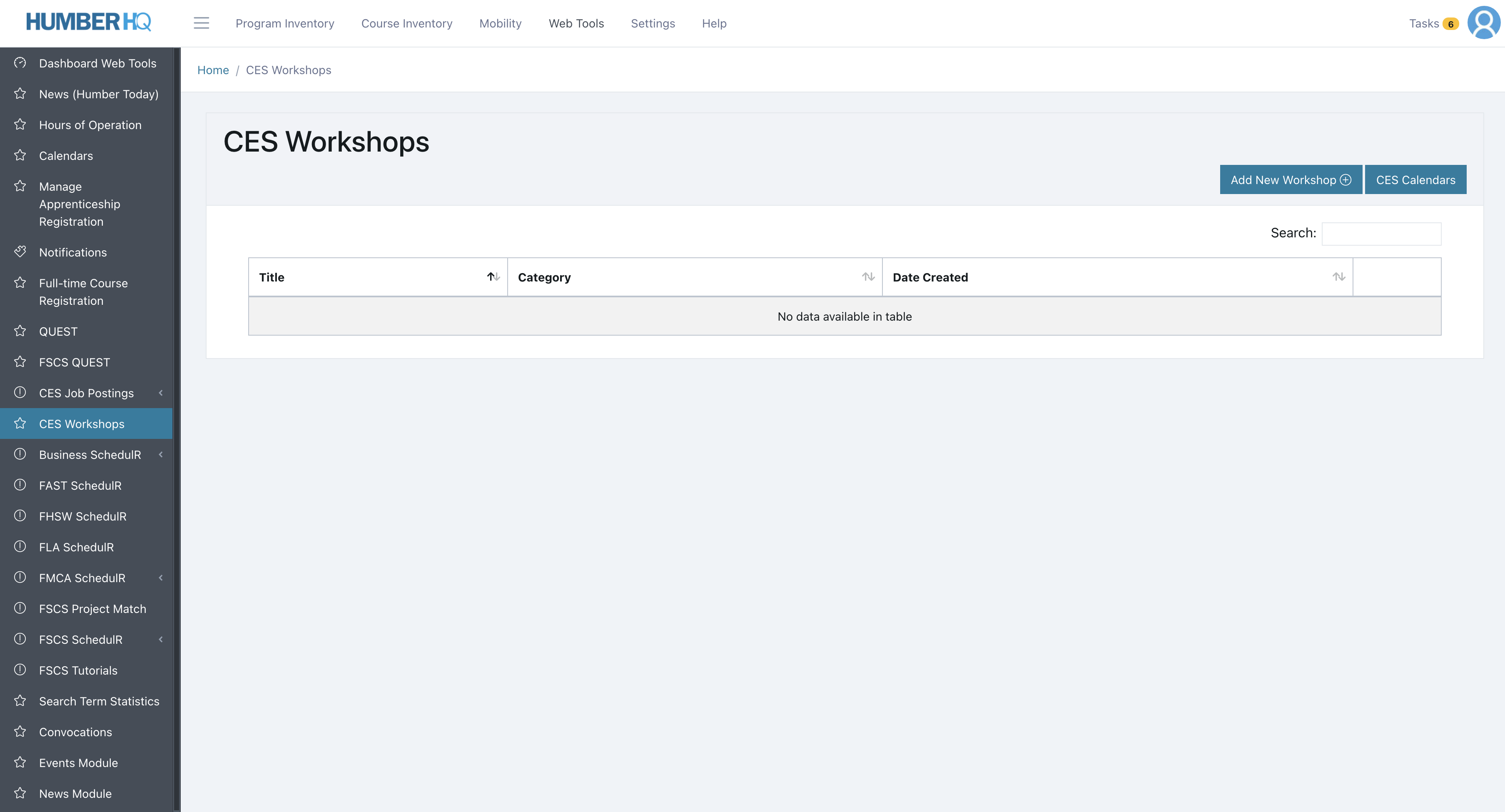
Task: Open CES Calendars button
Action: click(x=1415, y=179)
